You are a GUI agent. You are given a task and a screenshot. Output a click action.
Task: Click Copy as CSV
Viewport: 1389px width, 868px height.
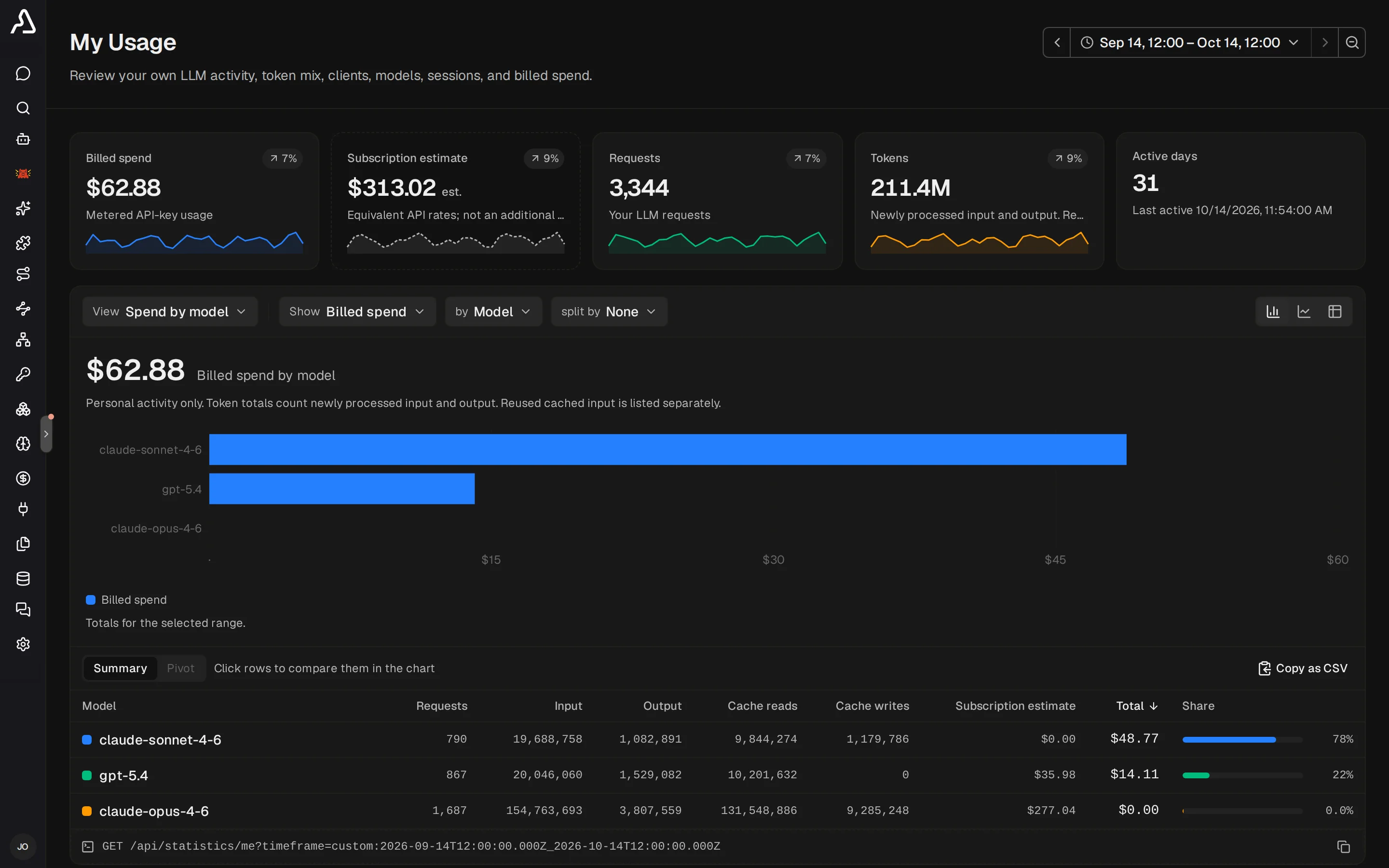pyautogui.click(x=1302, y=668)
